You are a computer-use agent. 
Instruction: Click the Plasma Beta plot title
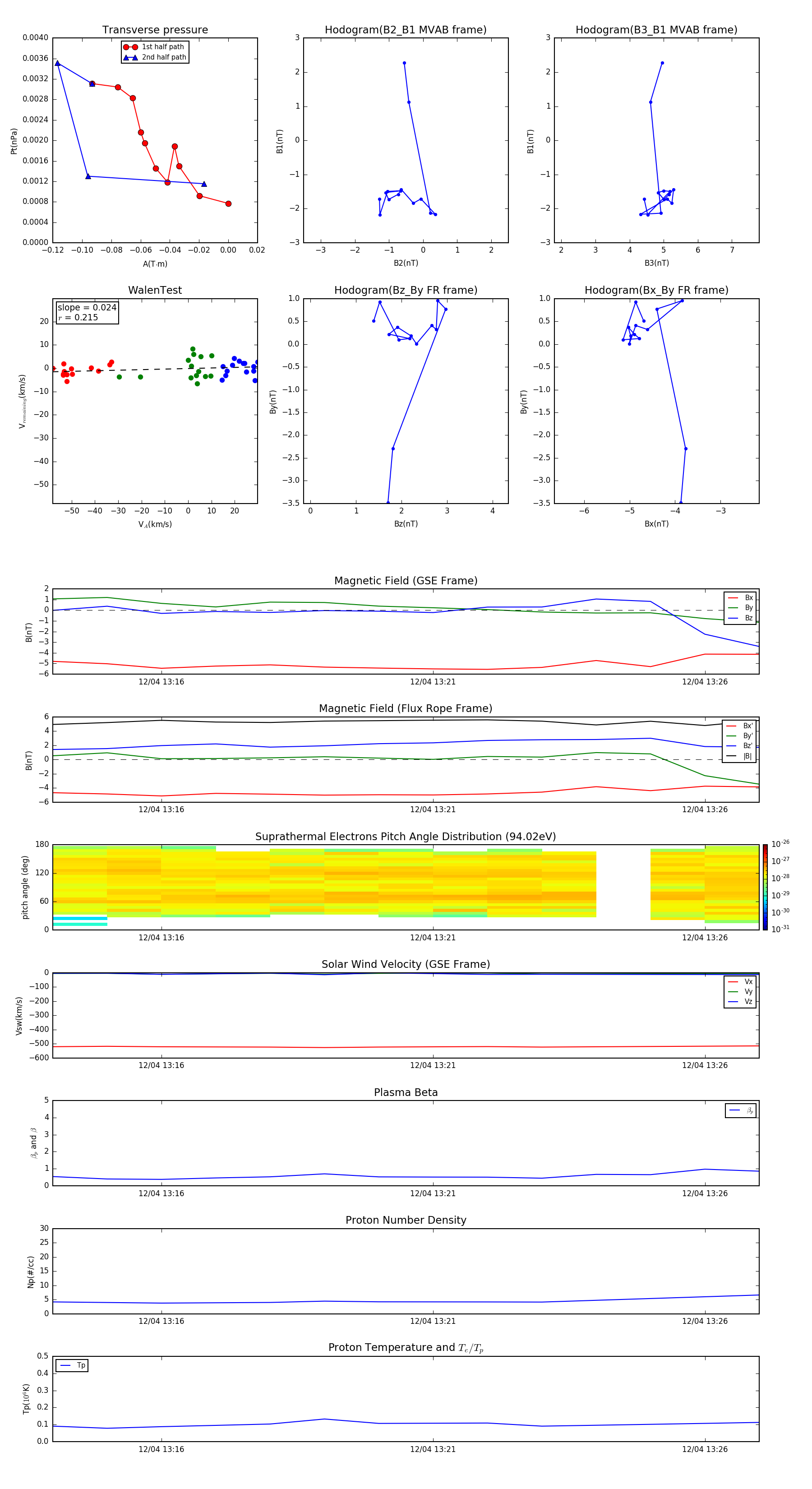[406, 1092]
